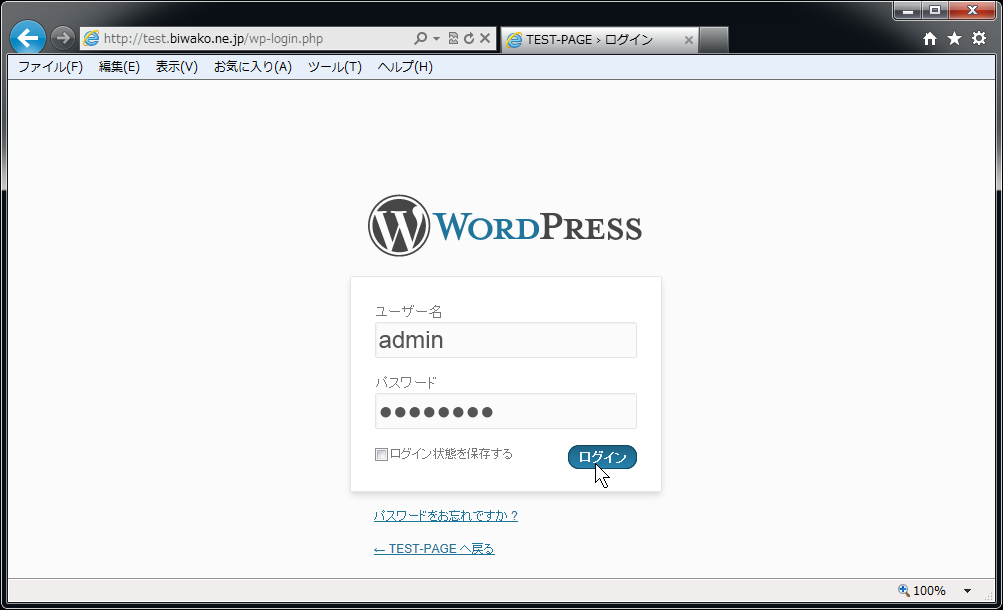Follow the パスワードをお忘れですか？ link
Screen dimensions: 1003x610
click(x=446, y=516)
